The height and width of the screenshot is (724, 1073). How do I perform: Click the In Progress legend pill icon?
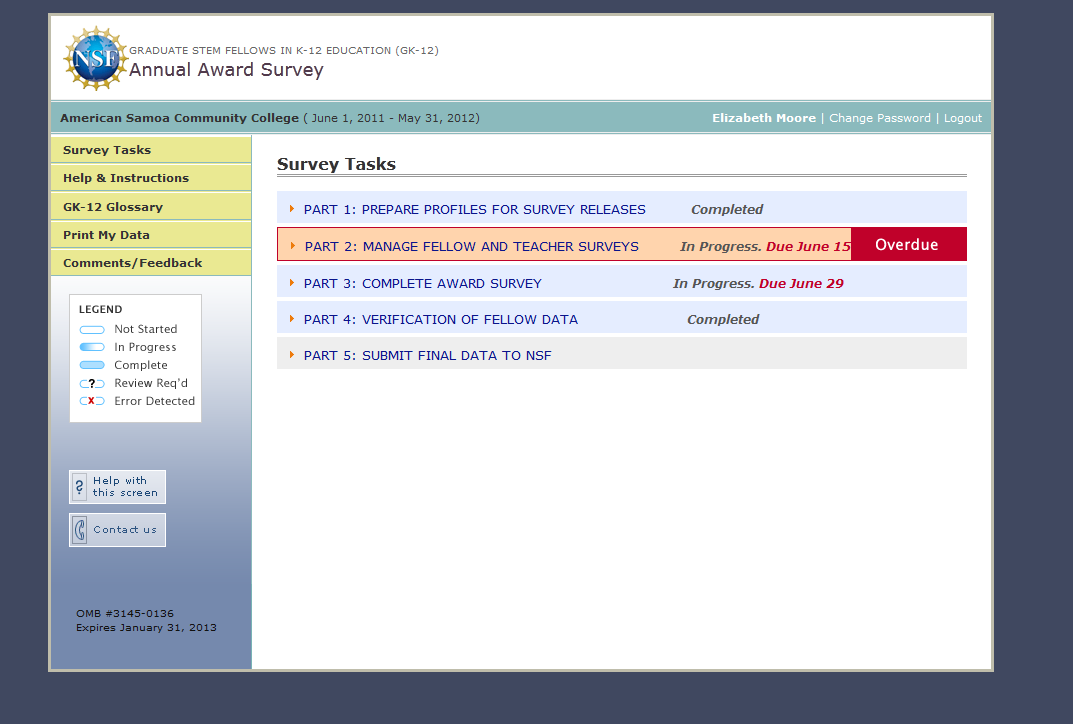pos(92,347)
